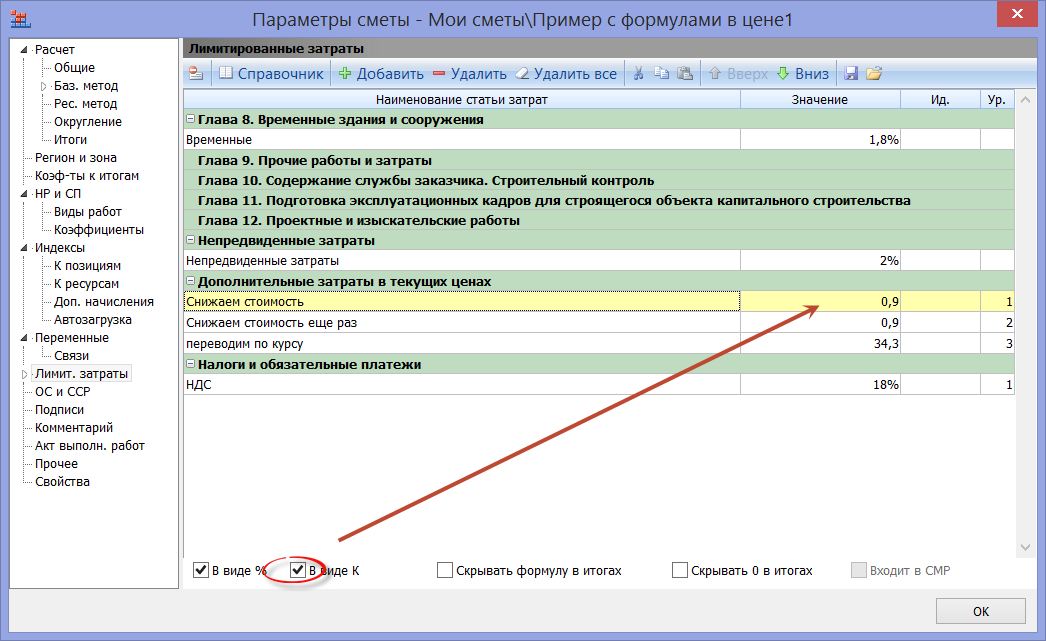The image size is (1046, 641).
Task: Open Свойства section
Action: tap(62, 482)
